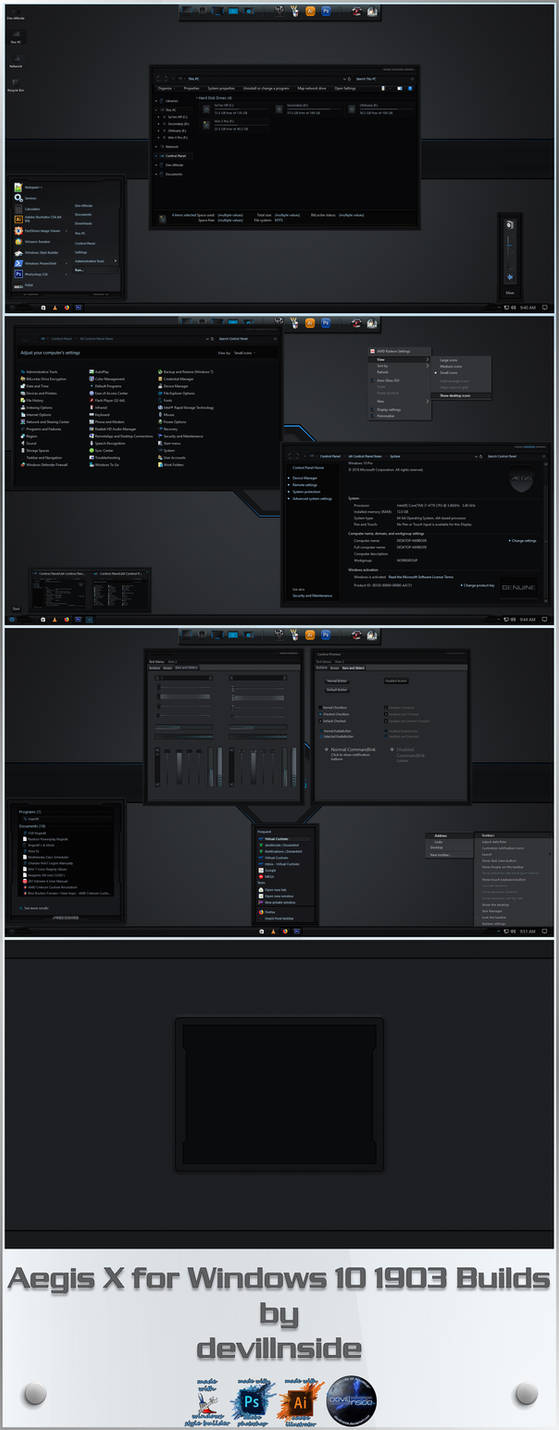
Task: Click System properties in Explorer toolbar
Action: (x=221, y=88)
